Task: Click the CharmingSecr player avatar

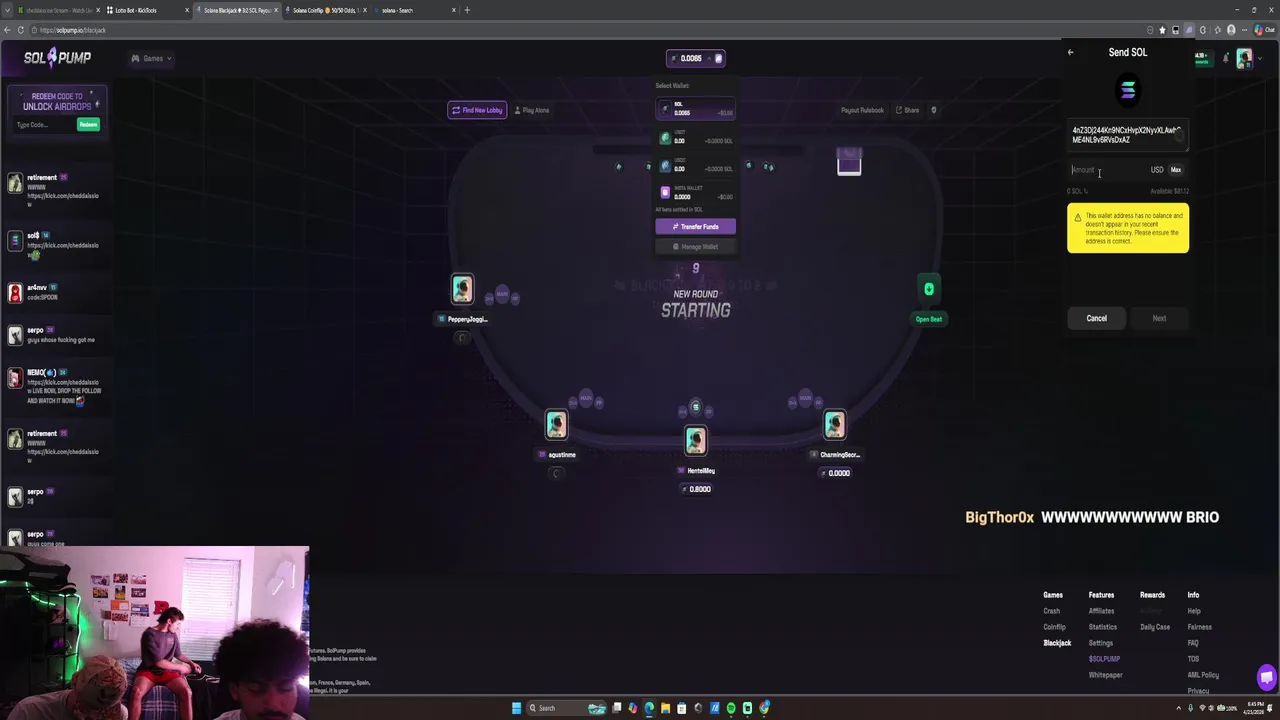Action: (834, 425)
